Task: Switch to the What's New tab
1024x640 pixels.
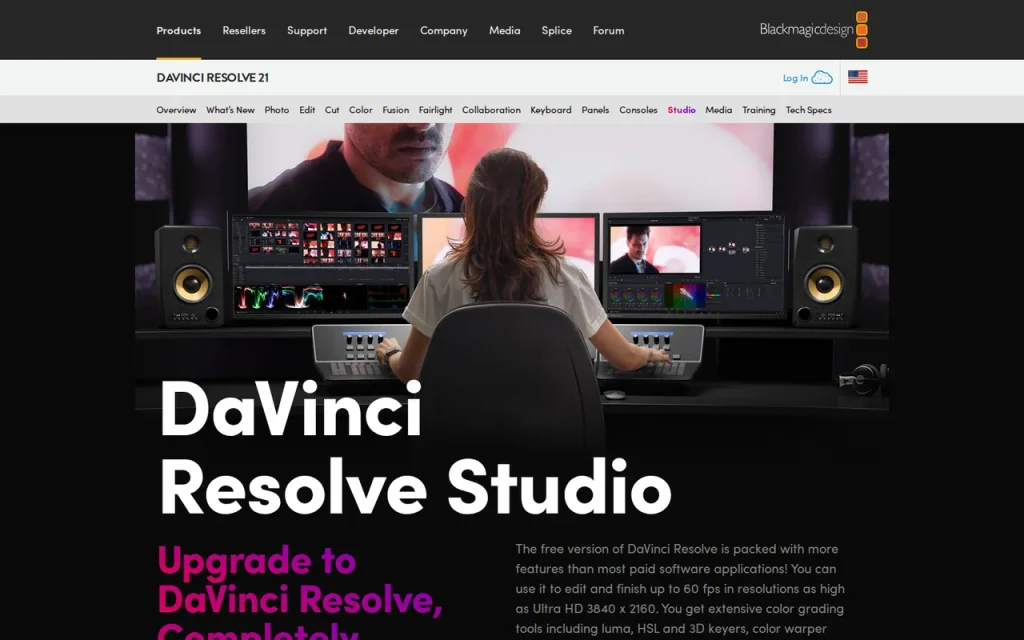Action: (x=230, y=110)
